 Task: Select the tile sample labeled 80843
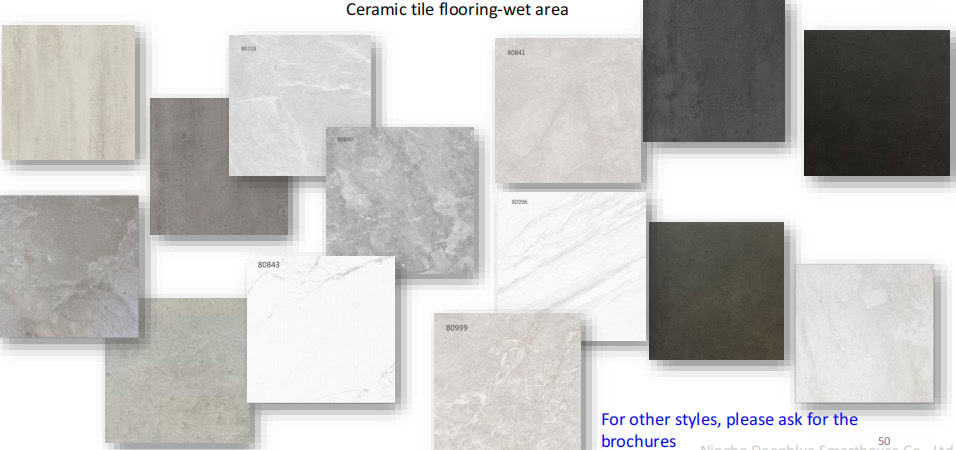click(x=320, y=330)
